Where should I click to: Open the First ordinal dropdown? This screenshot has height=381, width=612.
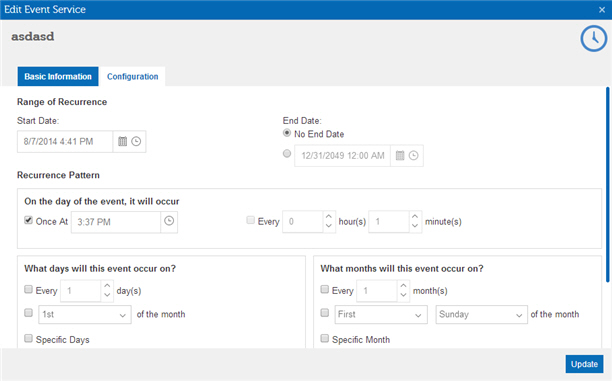(x=381, y=315)
